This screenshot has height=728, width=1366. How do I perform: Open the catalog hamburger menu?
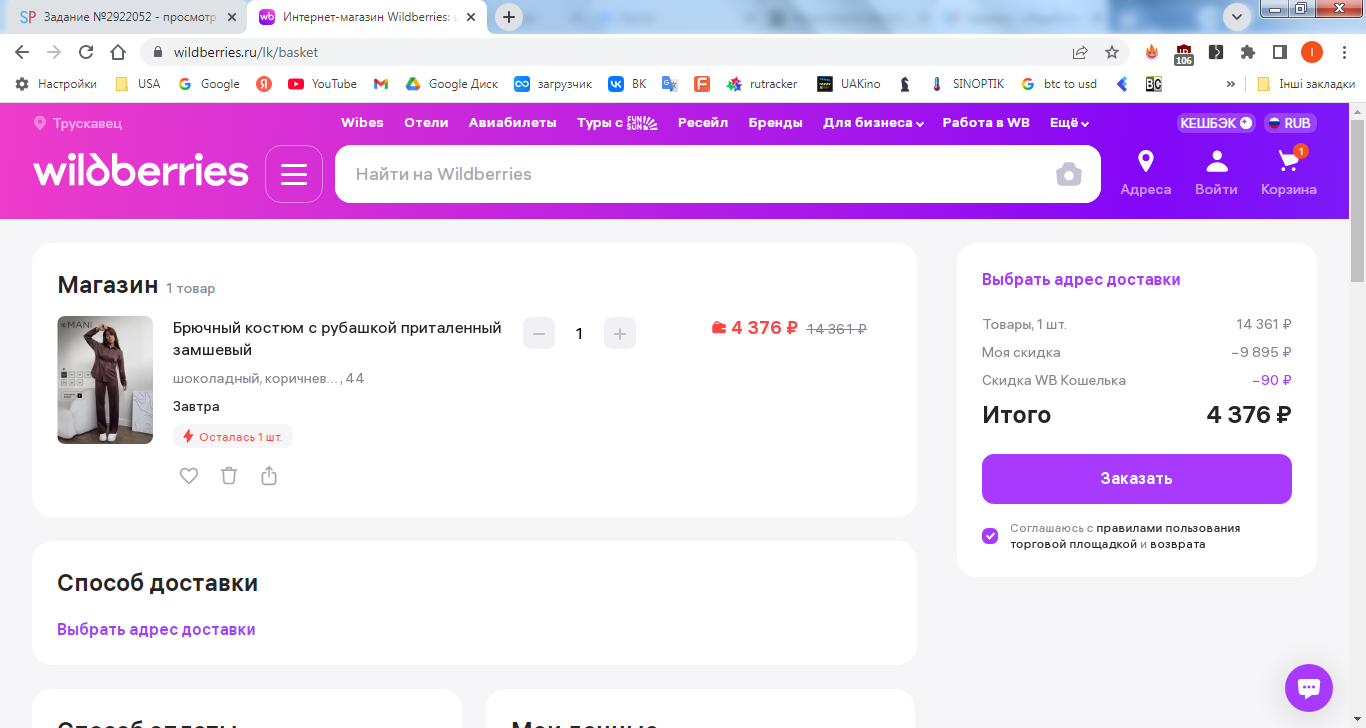coord(294,174)
